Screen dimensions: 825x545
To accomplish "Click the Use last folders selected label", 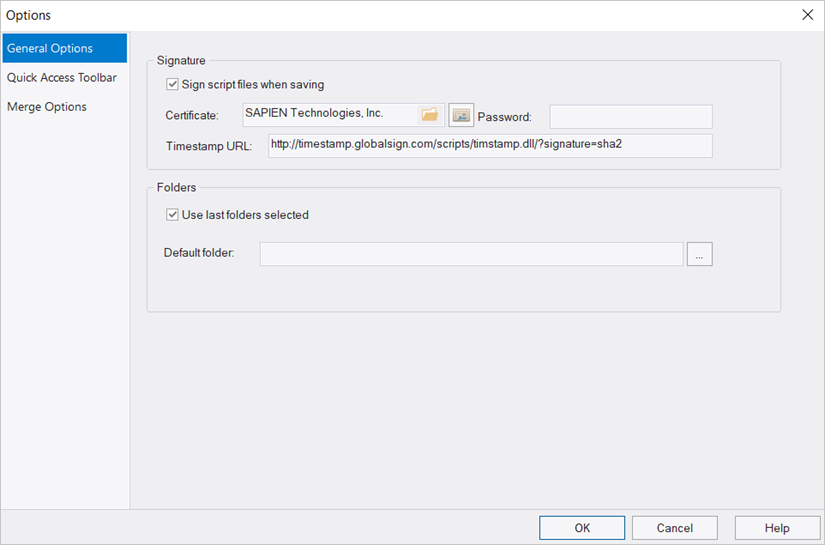I will tap(245, 215).
